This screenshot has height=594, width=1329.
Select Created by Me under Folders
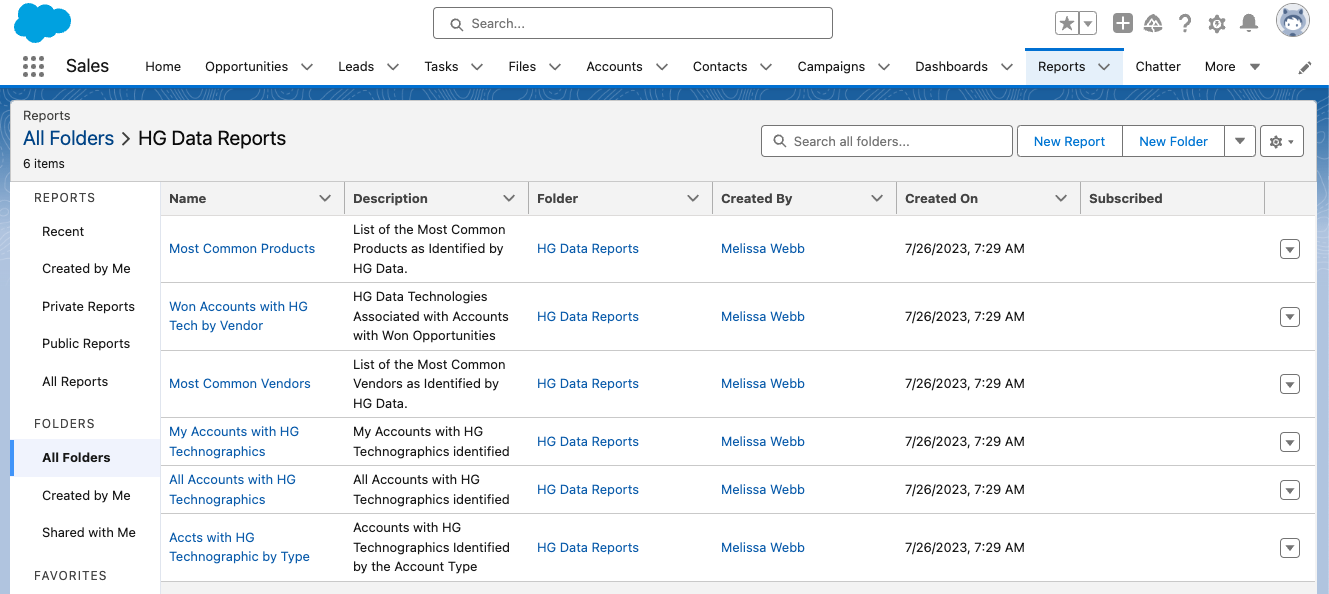pyautogui.click(x=86, y=496)
